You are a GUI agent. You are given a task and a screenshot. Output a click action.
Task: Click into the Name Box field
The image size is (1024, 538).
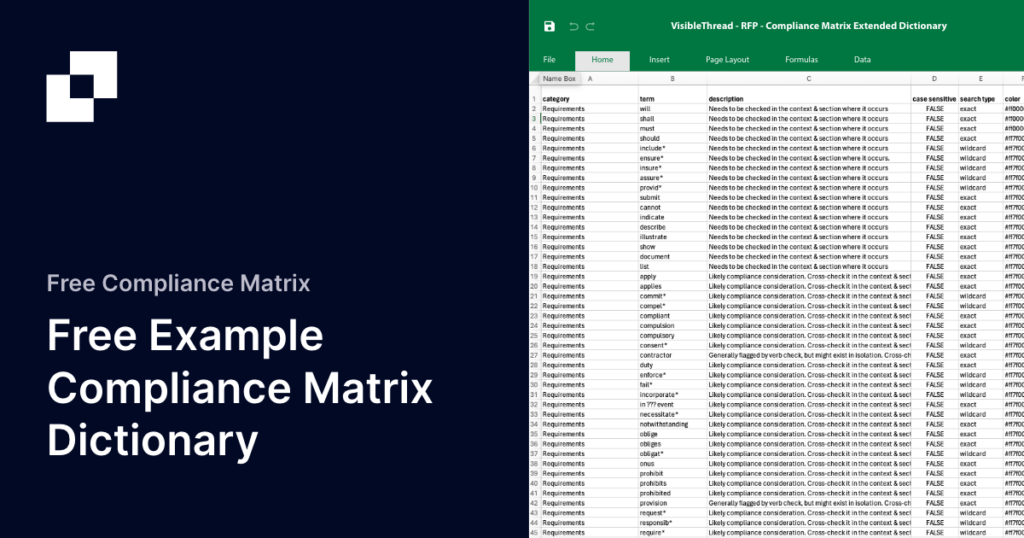[559, 78]
